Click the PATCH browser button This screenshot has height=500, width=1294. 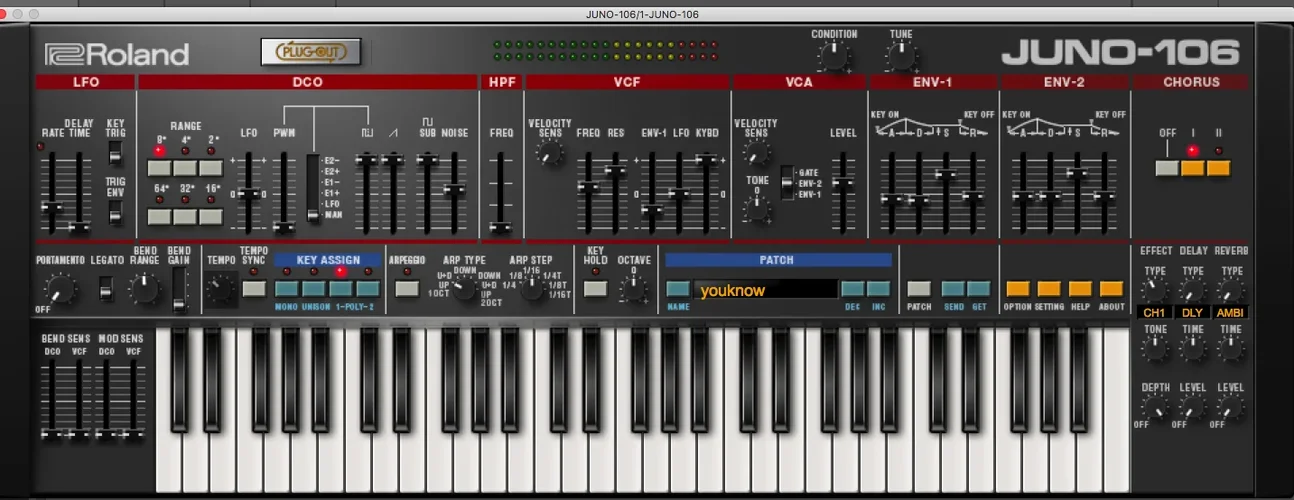pyautogui.click(x=919, y=289)
